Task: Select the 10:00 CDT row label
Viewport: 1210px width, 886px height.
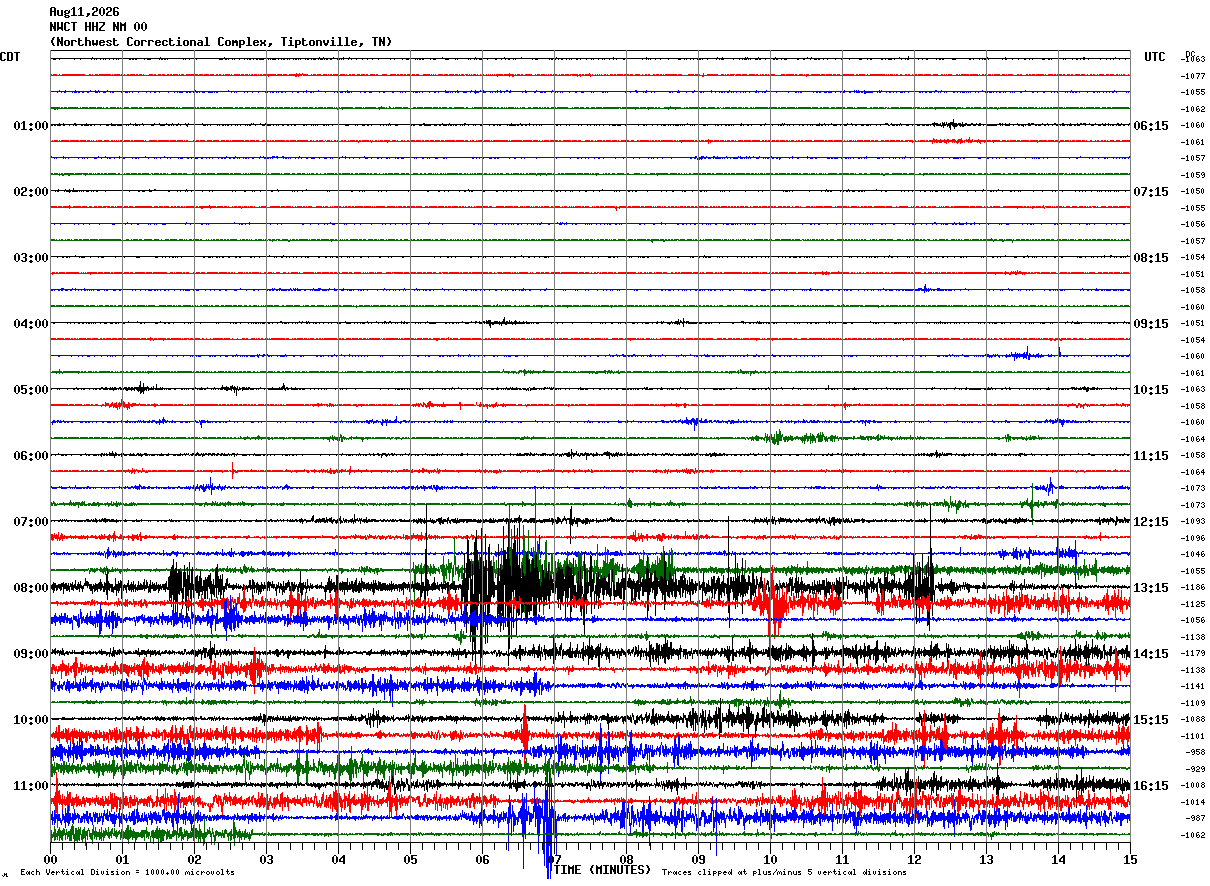Action: pyautogui.click(x=31, y=720)
